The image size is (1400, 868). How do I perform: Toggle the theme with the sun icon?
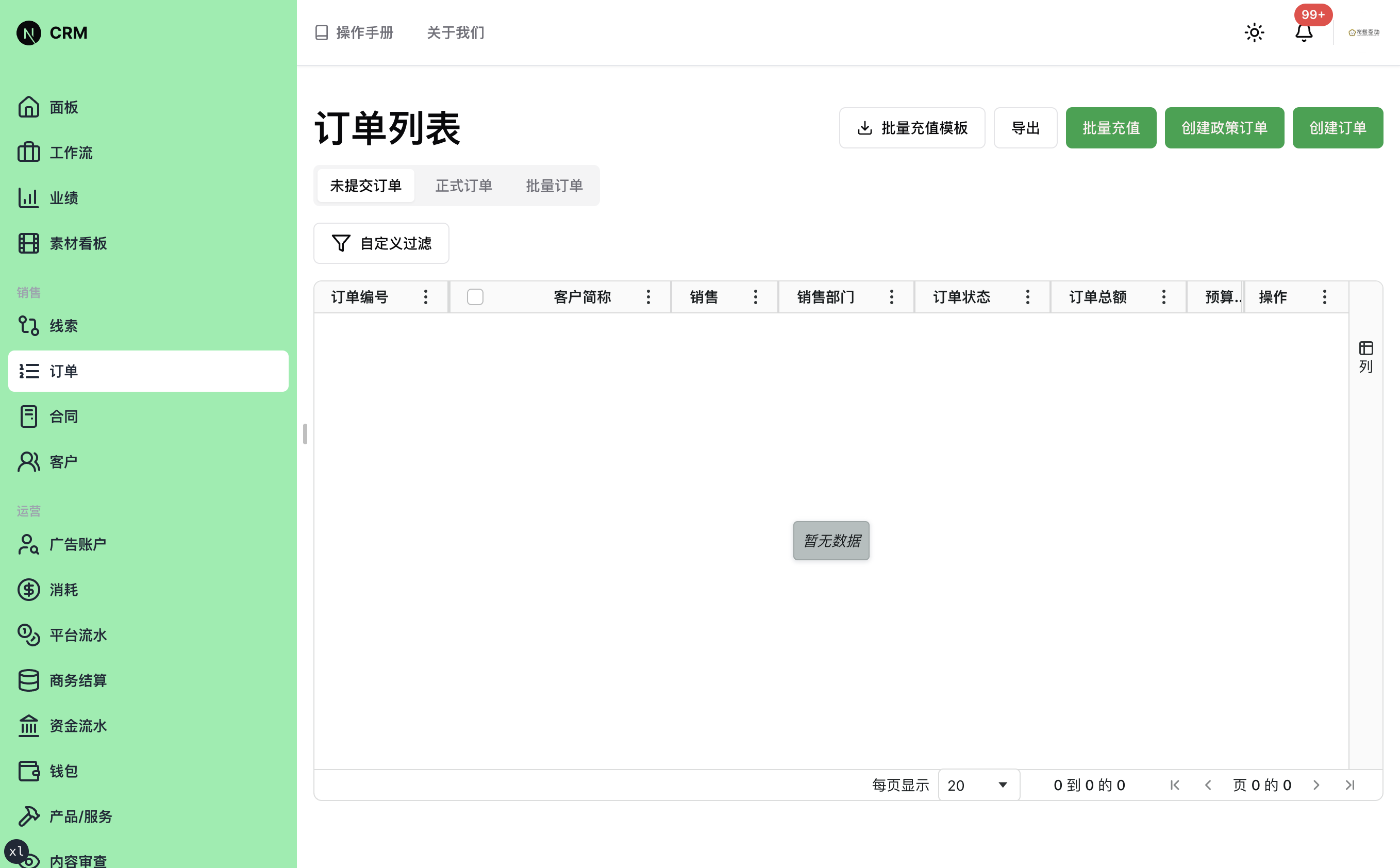tap(1254, 32)
